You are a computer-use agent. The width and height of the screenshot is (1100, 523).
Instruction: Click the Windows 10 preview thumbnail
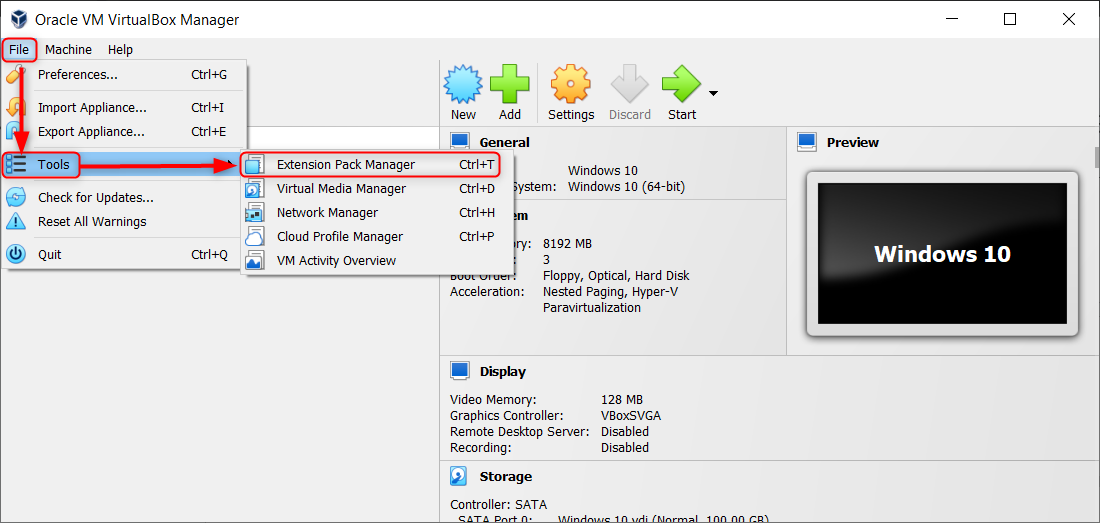942,254
